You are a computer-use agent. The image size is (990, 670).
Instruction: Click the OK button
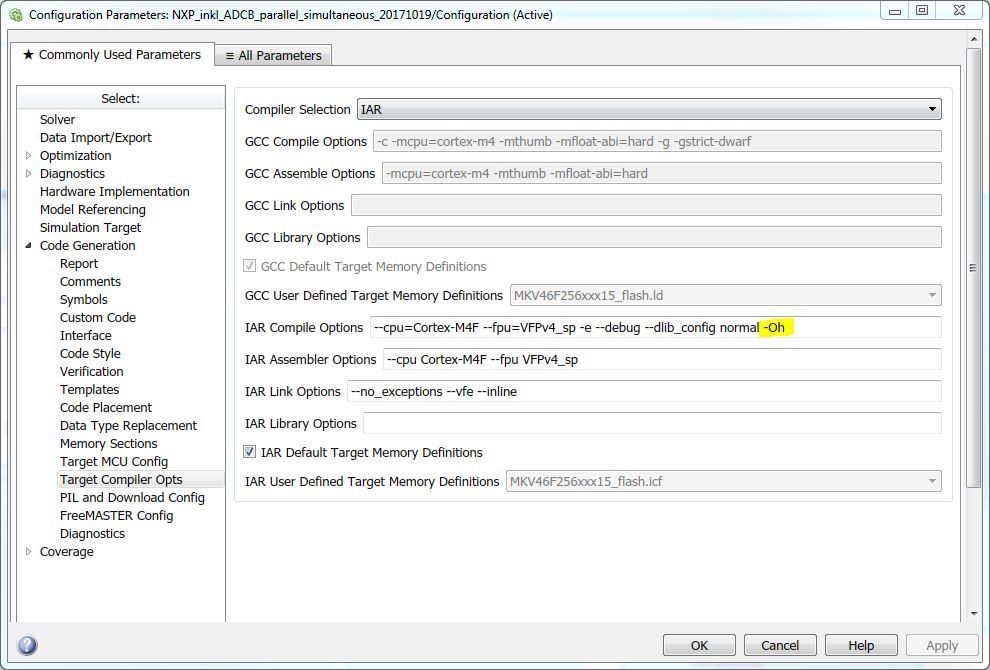[x=699, y=645]
